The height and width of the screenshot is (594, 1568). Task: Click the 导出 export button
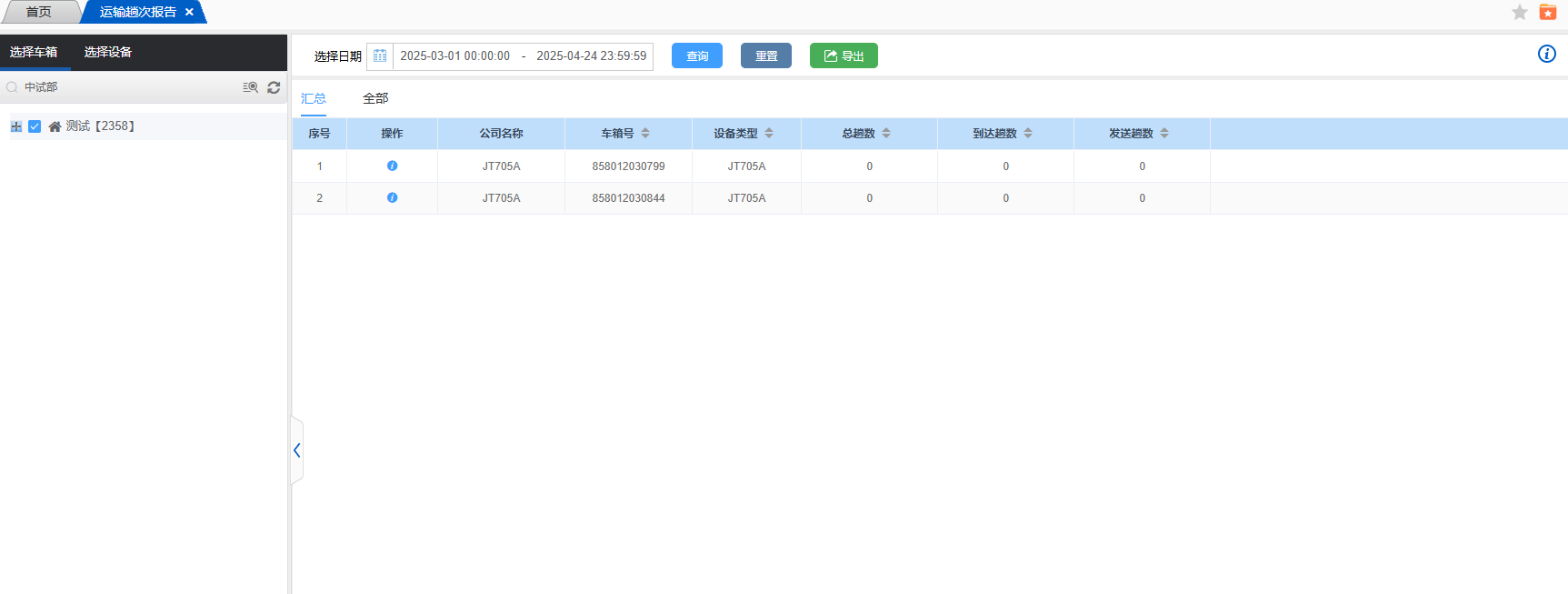(x=844, y=55)
